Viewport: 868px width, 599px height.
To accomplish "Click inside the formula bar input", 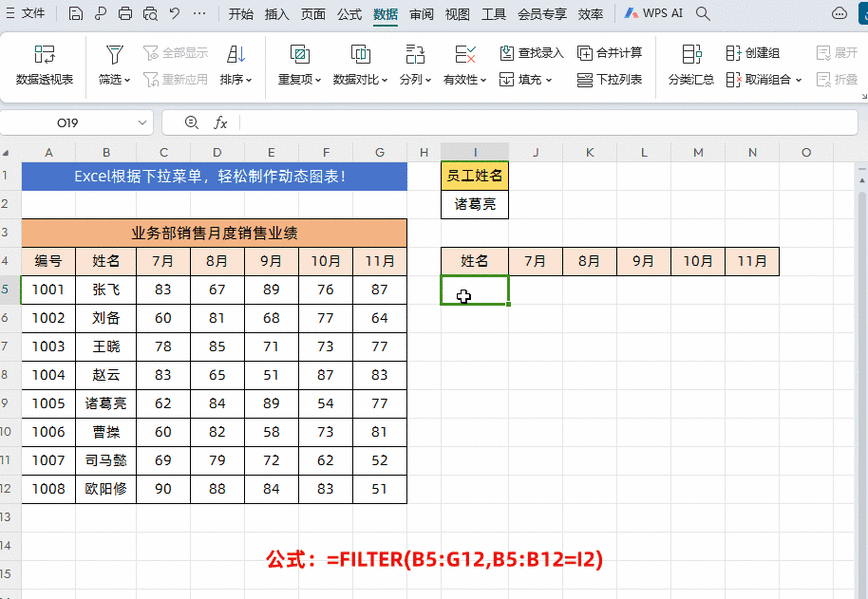I will [x=548, y=123].
